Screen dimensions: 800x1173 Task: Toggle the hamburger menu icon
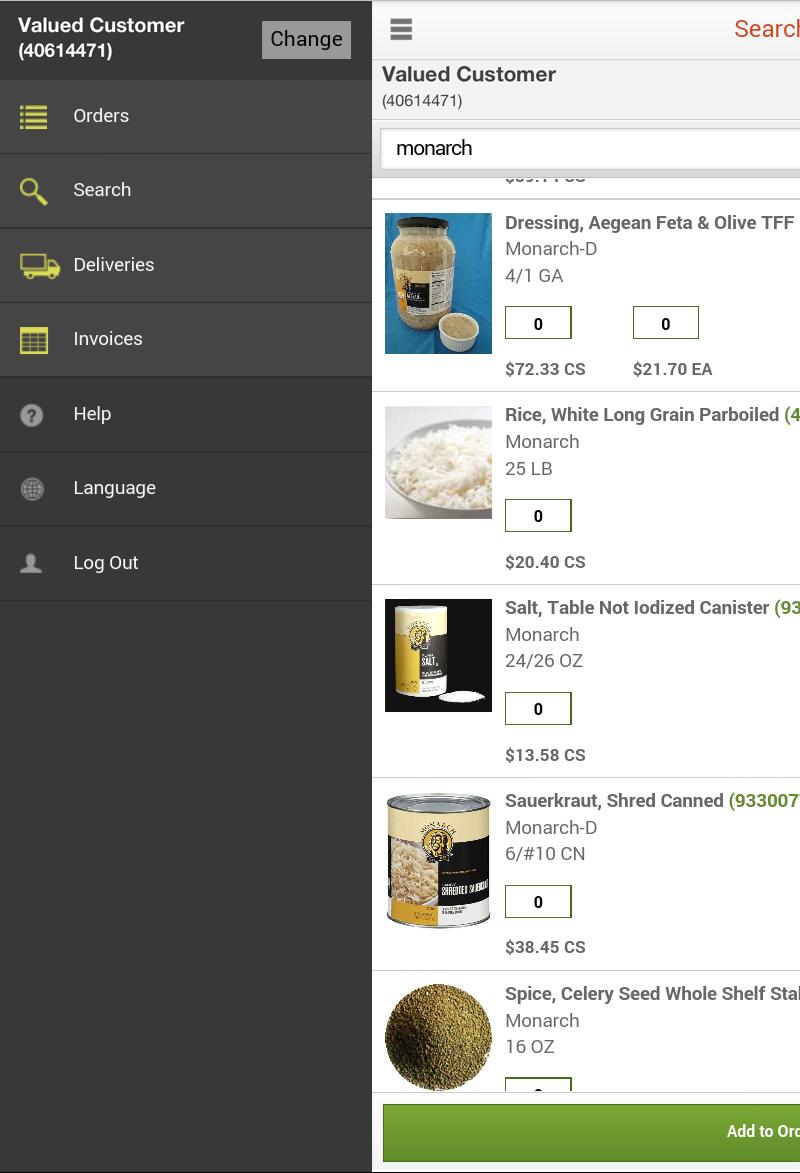pos(401,29)
